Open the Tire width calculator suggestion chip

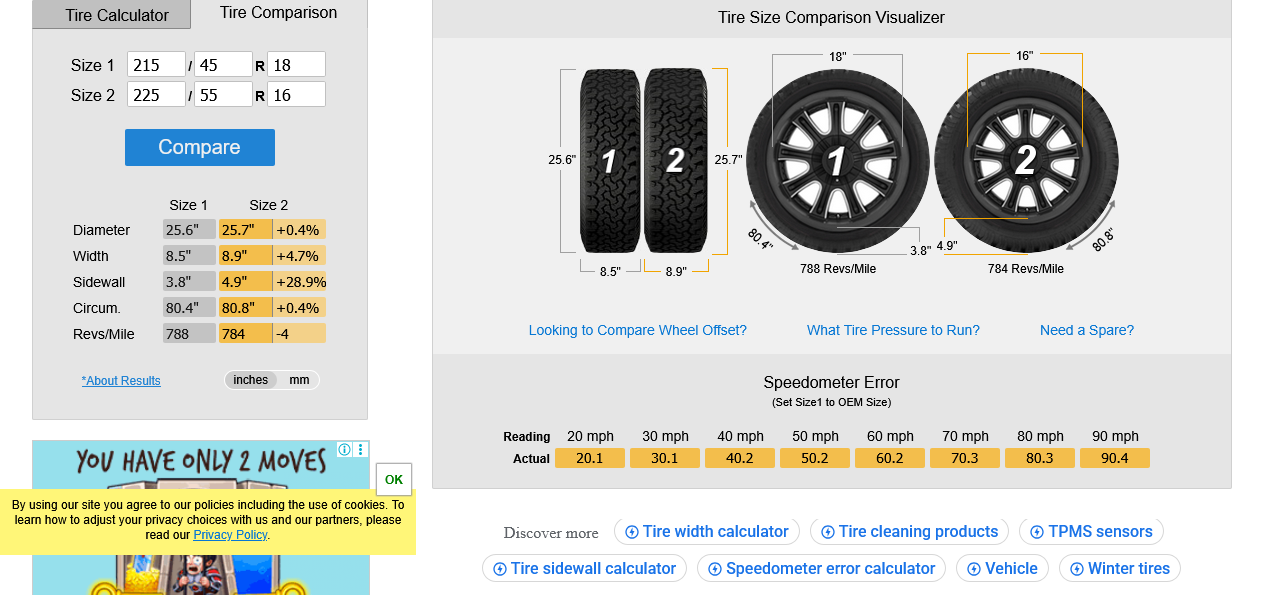706,532
